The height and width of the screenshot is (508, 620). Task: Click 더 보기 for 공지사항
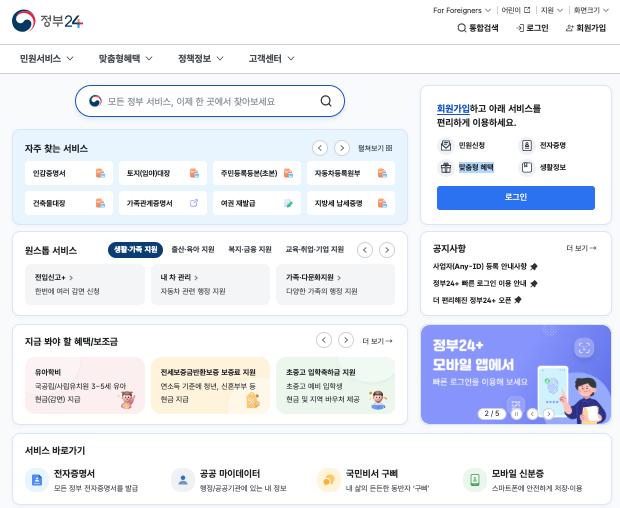tap(581, 248)
